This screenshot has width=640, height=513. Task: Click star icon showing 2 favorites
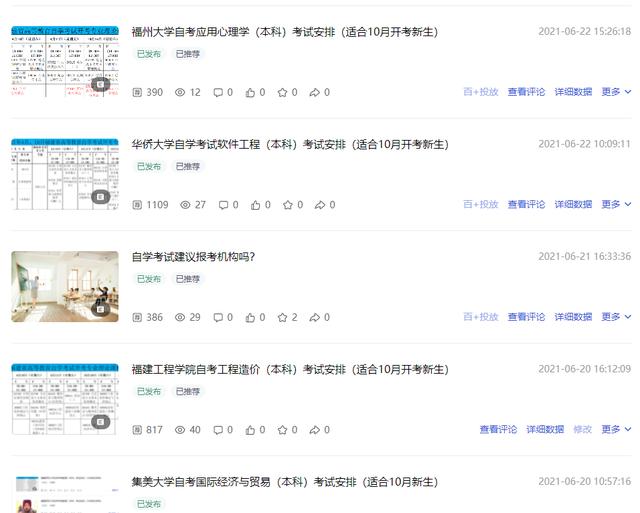point(282,318)
